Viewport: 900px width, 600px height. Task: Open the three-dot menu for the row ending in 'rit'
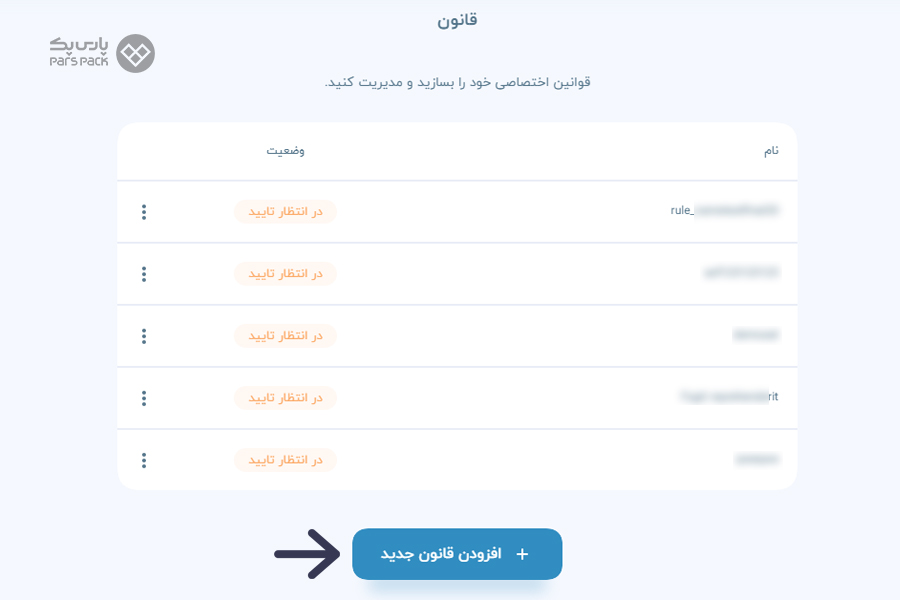[x=144, y=398]
